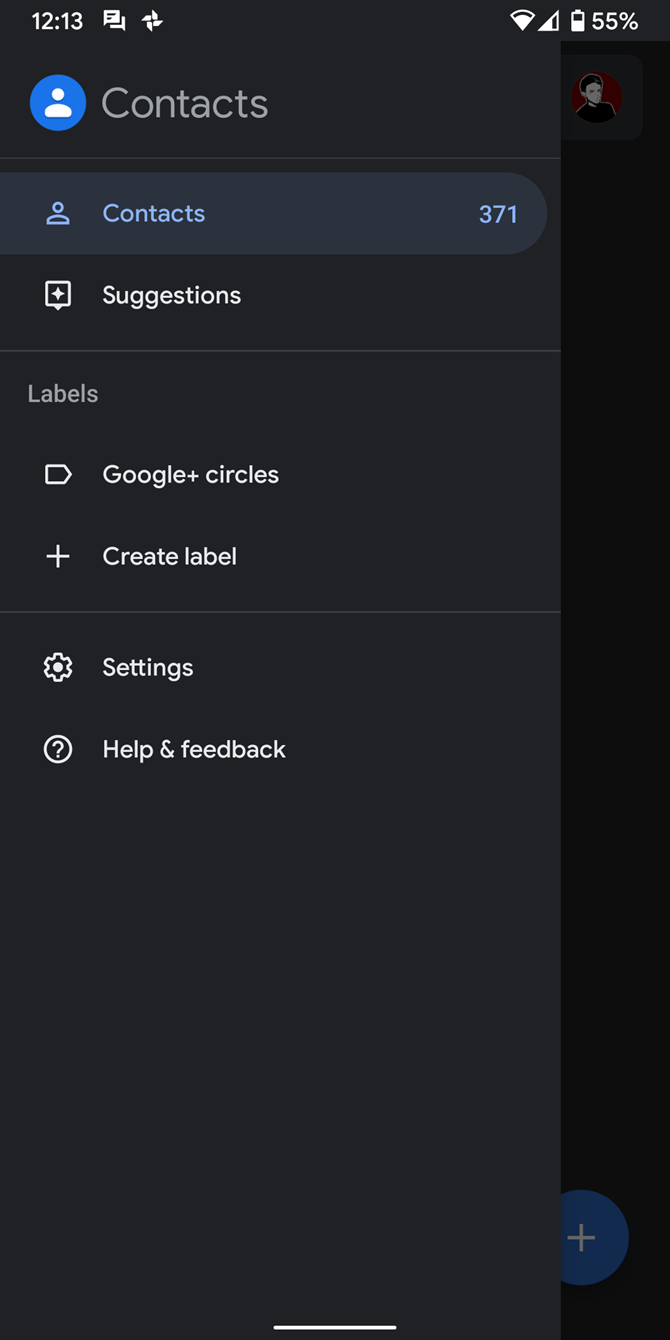Select Google+ circles from the Labels section

point(190,474)
